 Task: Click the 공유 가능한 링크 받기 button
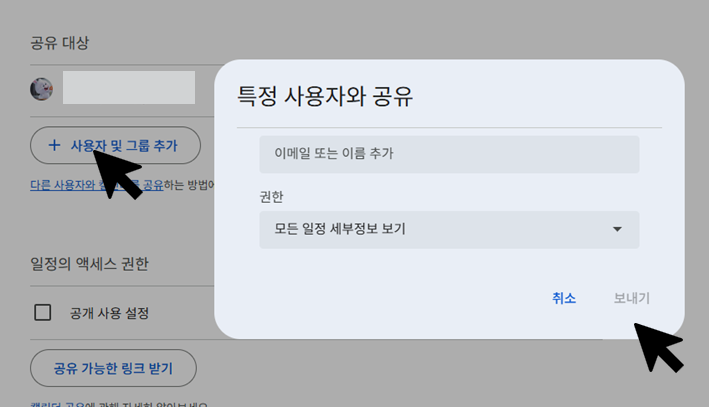click(x=113, y=368)
